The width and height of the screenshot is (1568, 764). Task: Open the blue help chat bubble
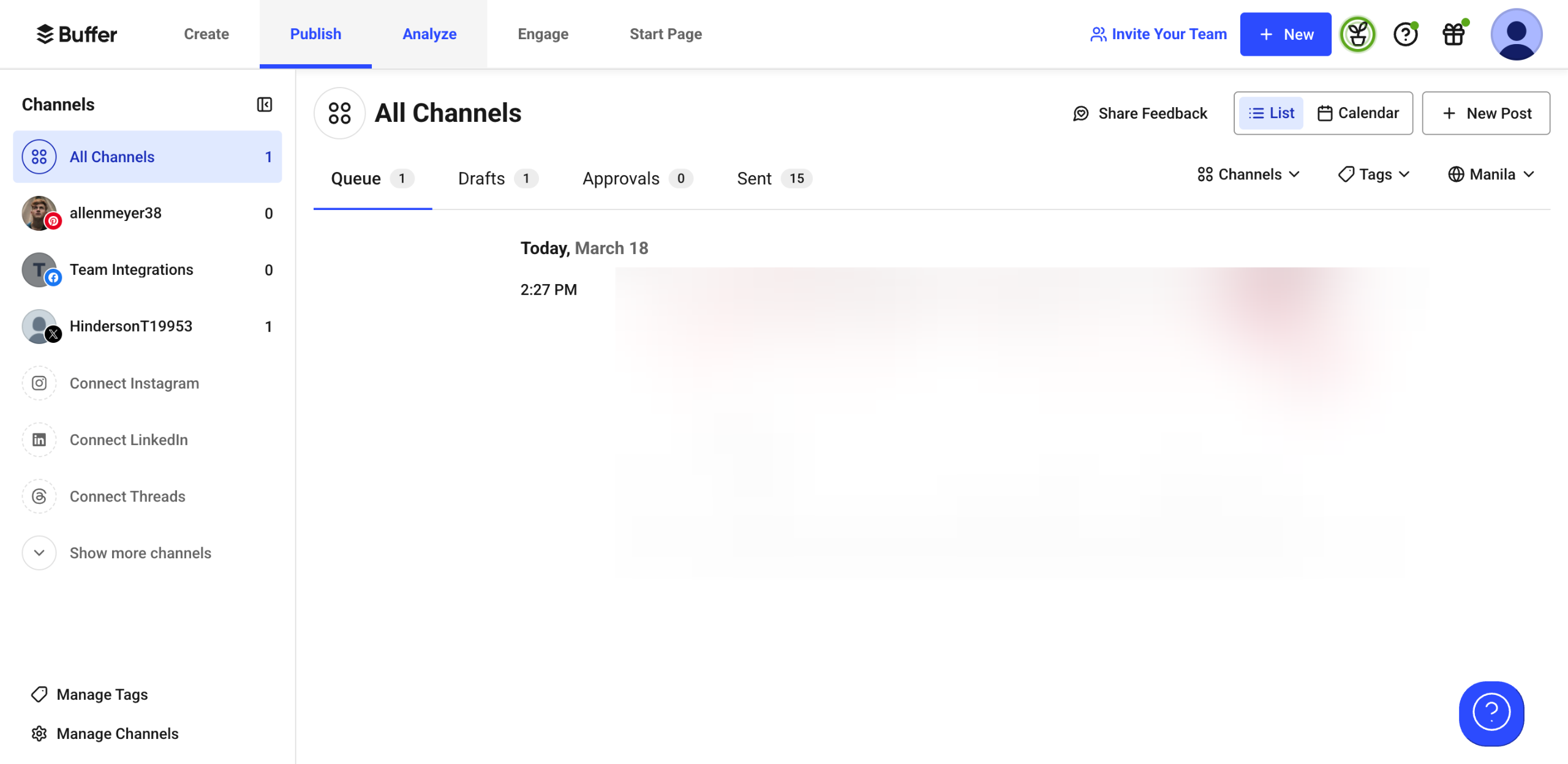click(x=1491, y=713)
